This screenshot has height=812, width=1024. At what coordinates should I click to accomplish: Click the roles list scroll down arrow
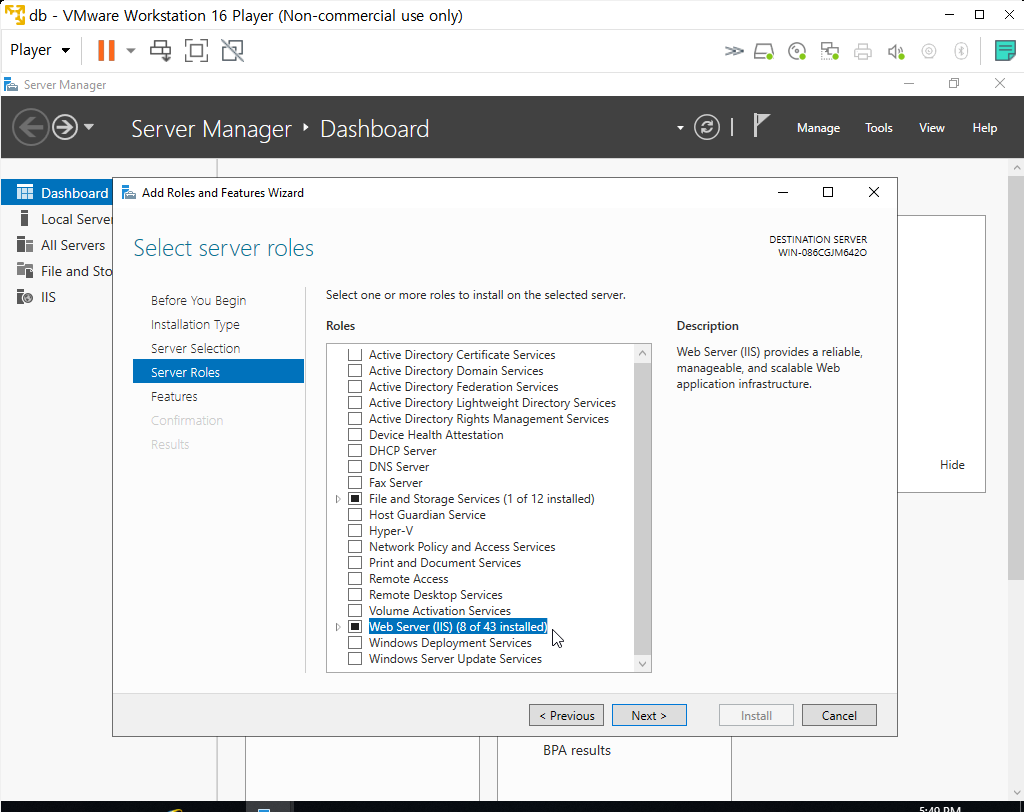coord(643,664)
